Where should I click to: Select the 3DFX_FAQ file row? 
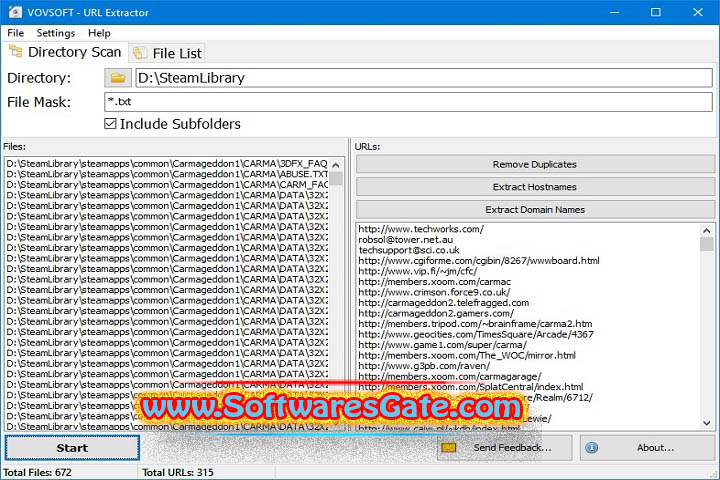point(167,164)
